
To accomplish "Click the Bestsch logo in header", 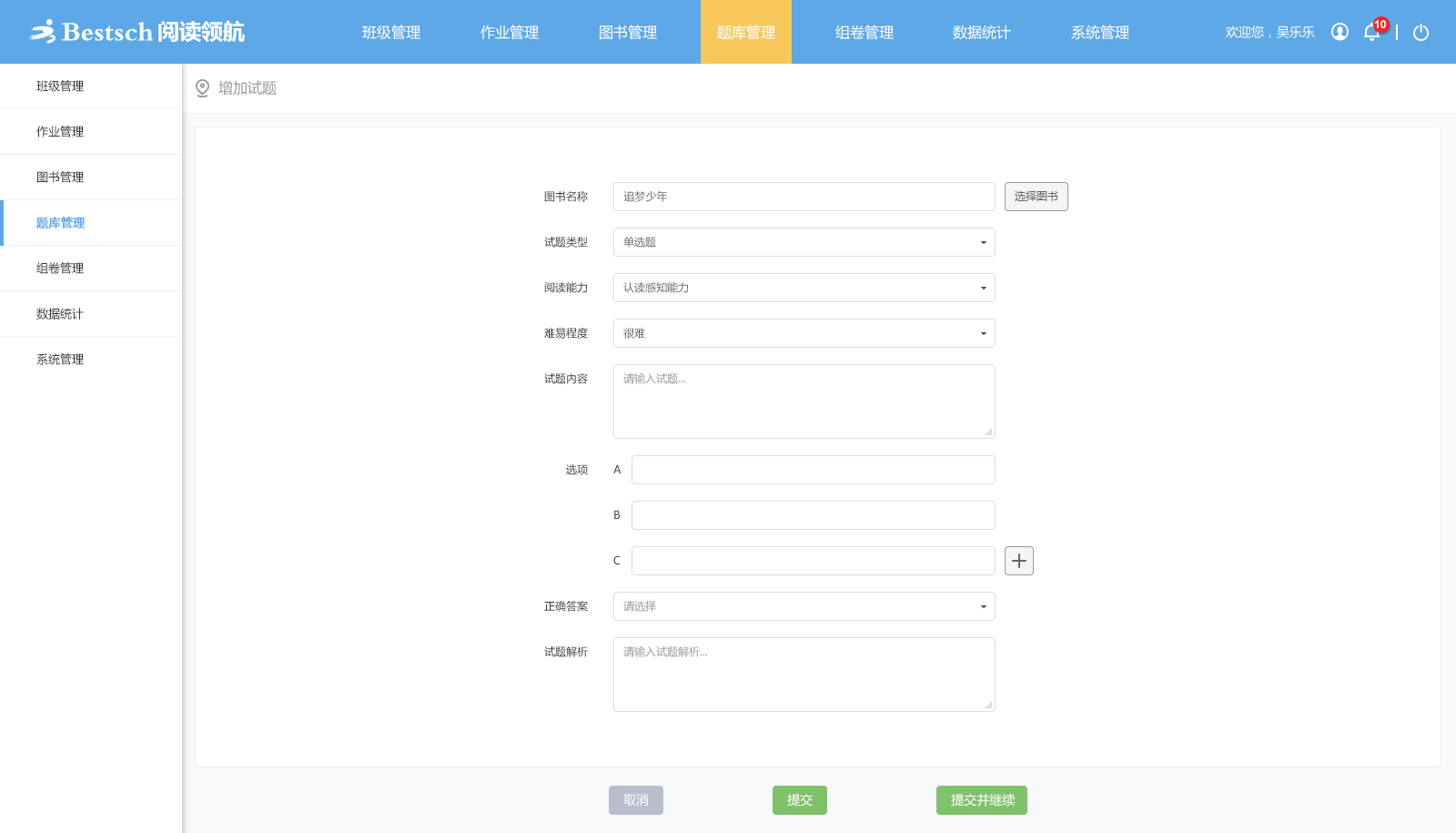I will pos(136,32).
